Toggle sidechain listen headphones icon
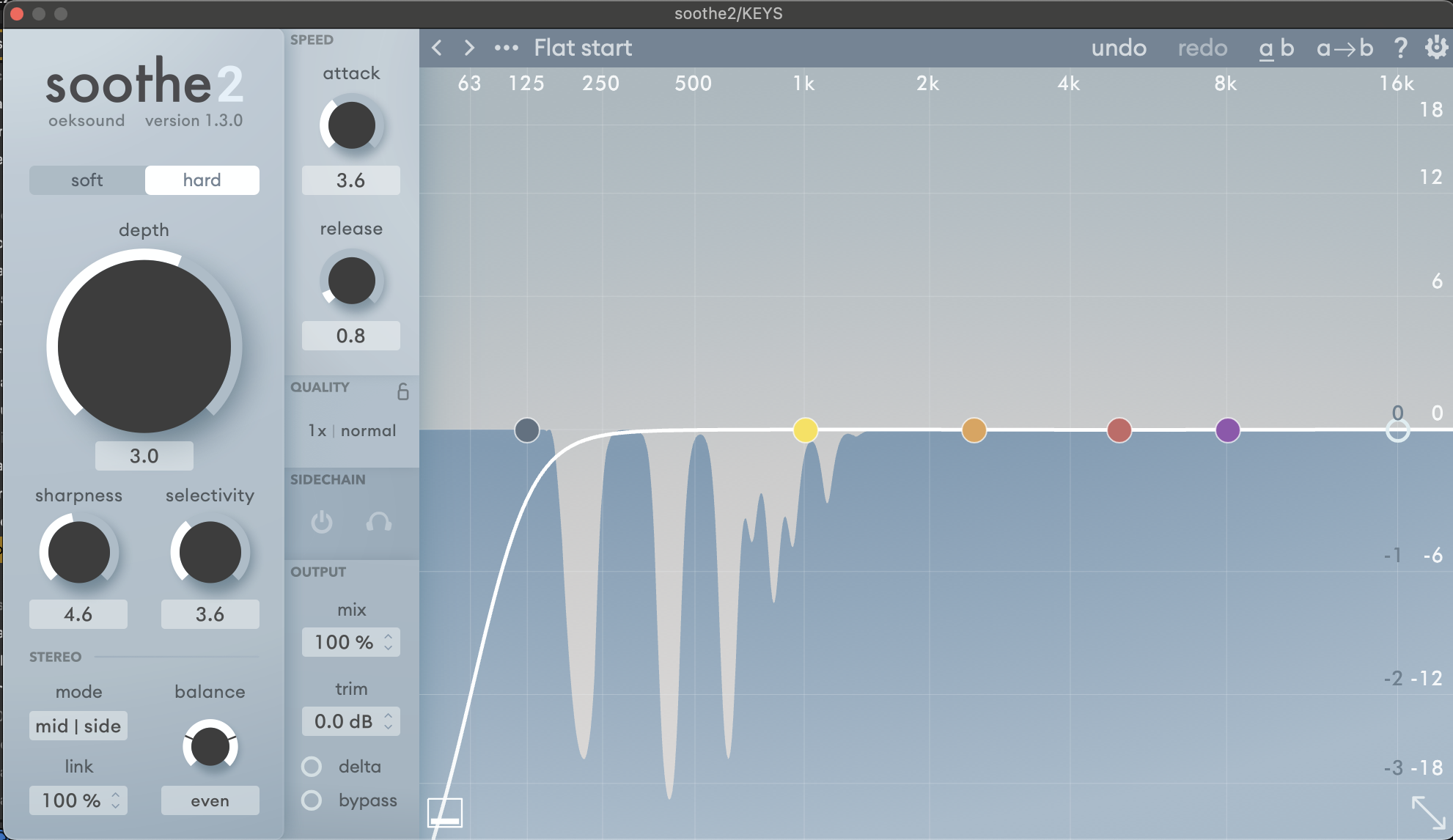Screen dimensions: 1453x840 378,522
